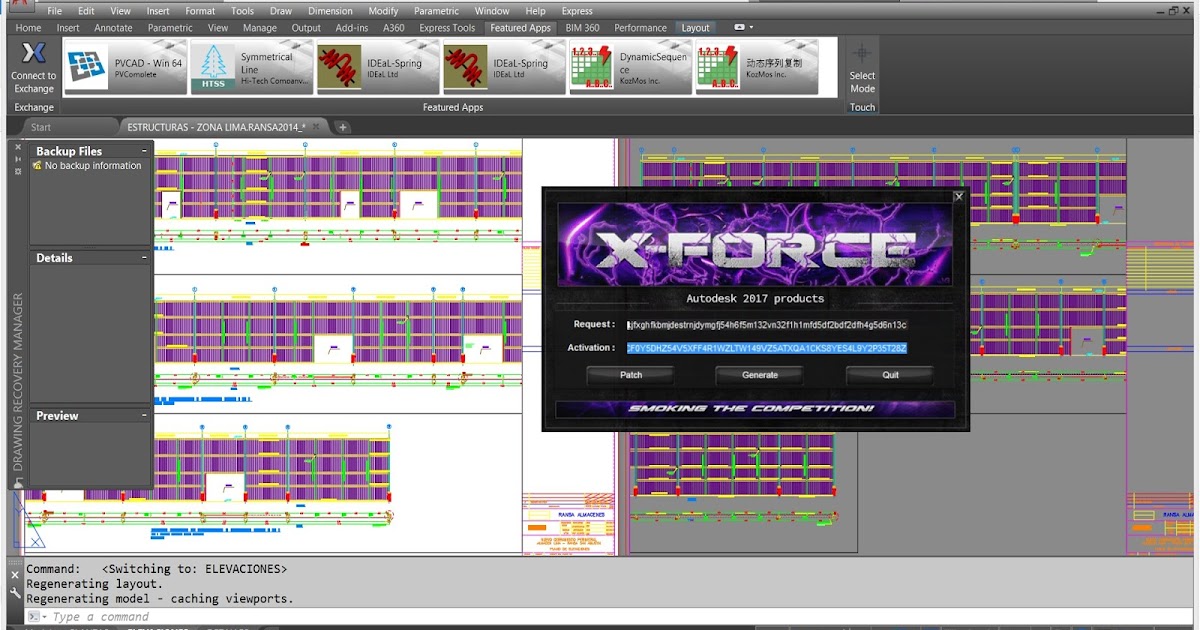Open the Modify menu
The height and width of the screenshot is (630, 1200).
(383, 11)
